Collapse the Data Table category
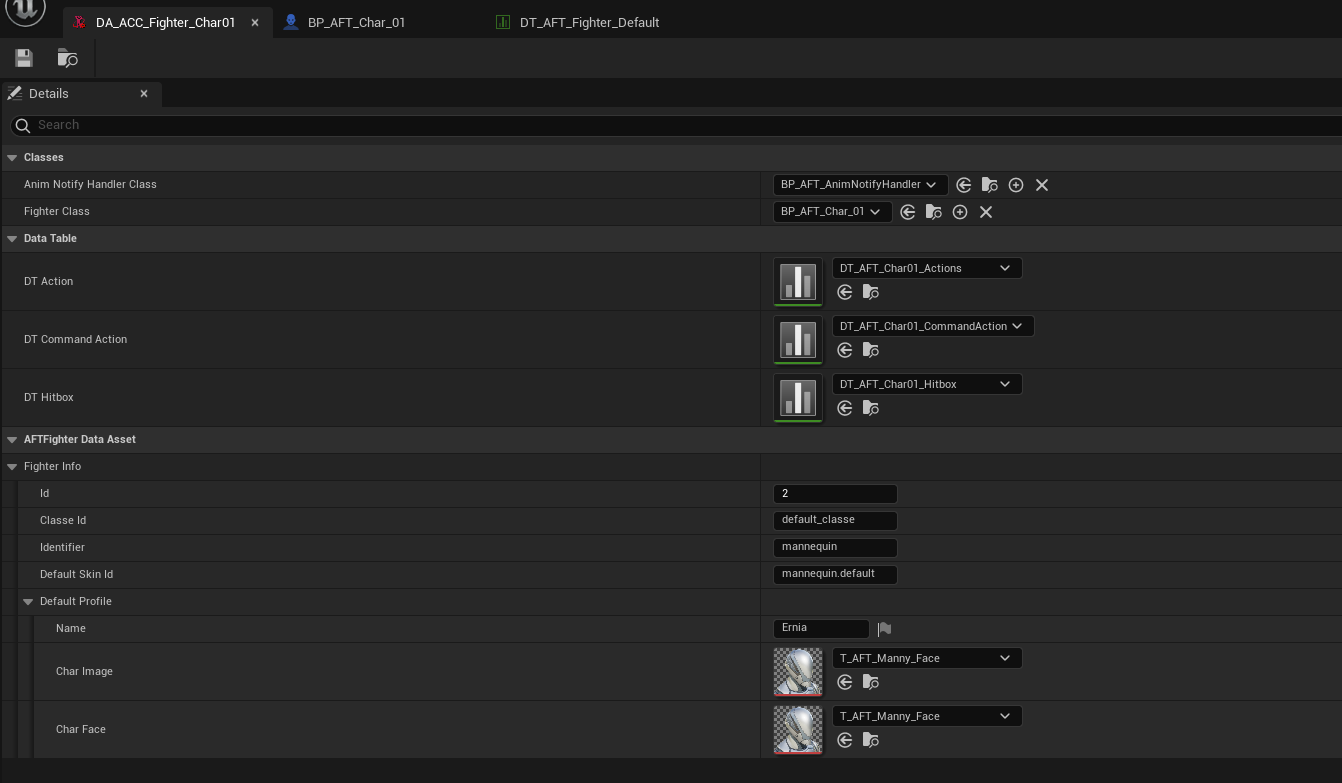 click(x=12, y=239)
